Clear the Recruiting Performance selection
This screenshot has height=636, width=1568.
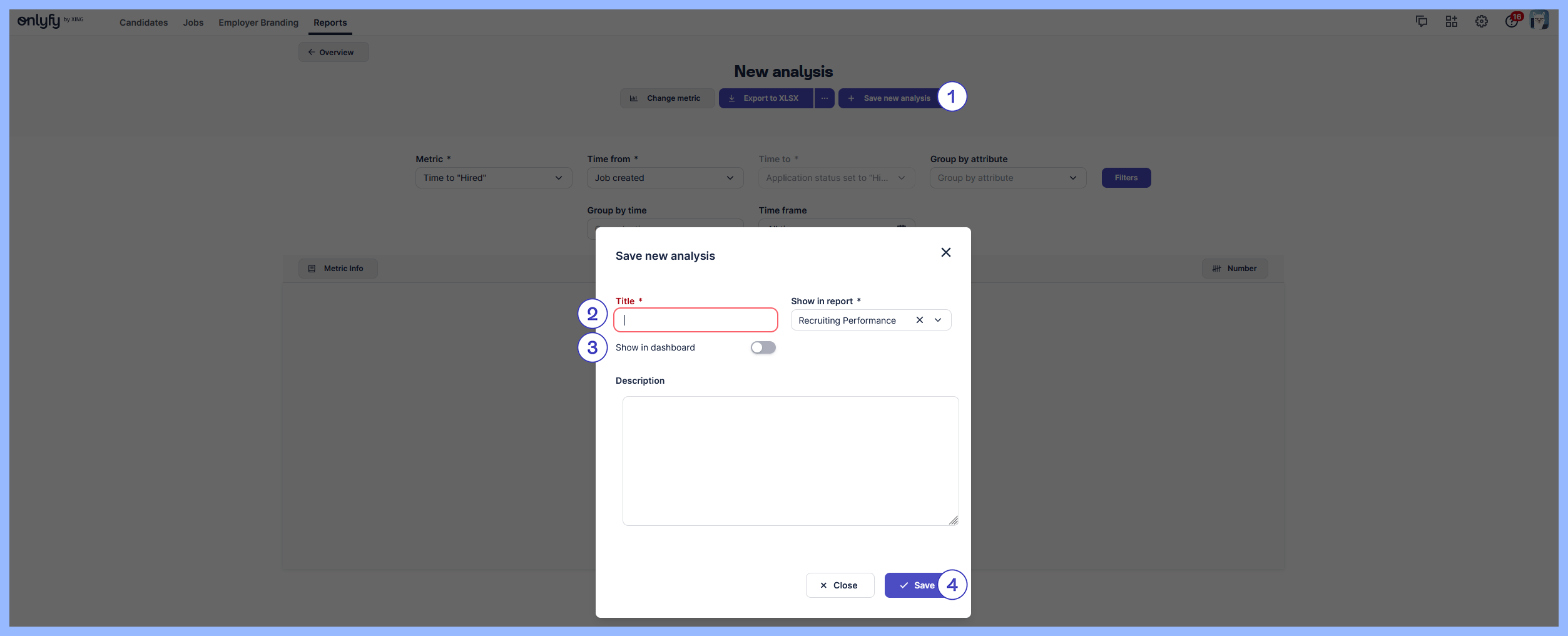click(919, 320)
